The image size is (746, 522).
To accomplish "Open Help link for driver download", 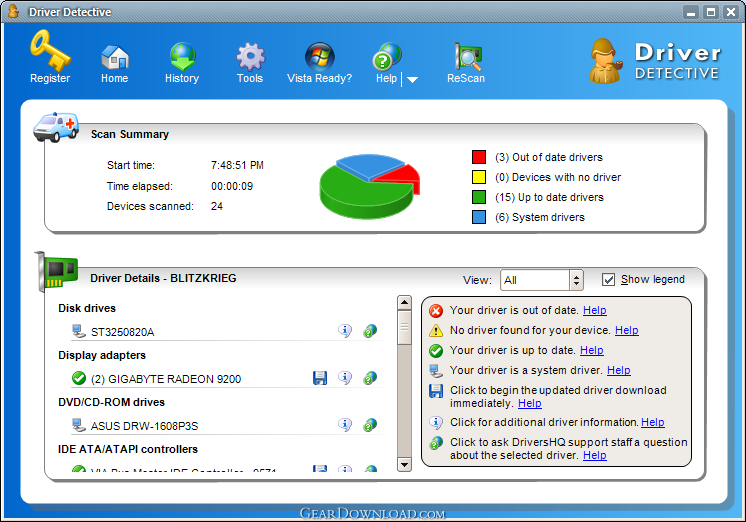I will point(530,403).
